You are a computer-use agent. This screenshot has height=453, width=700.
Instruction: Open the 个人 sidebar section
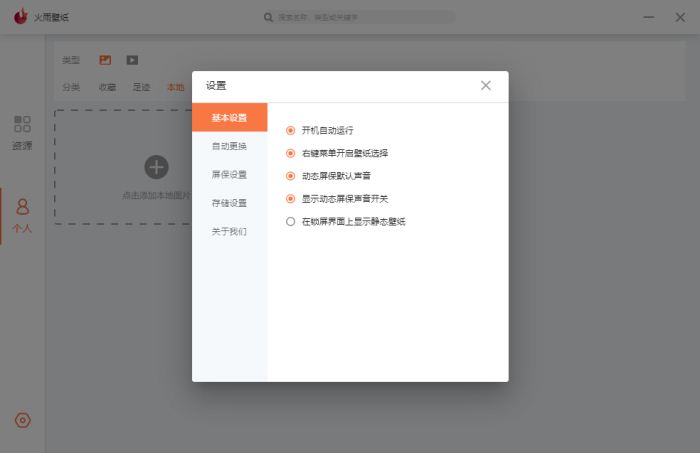click(x=22, y=215)
